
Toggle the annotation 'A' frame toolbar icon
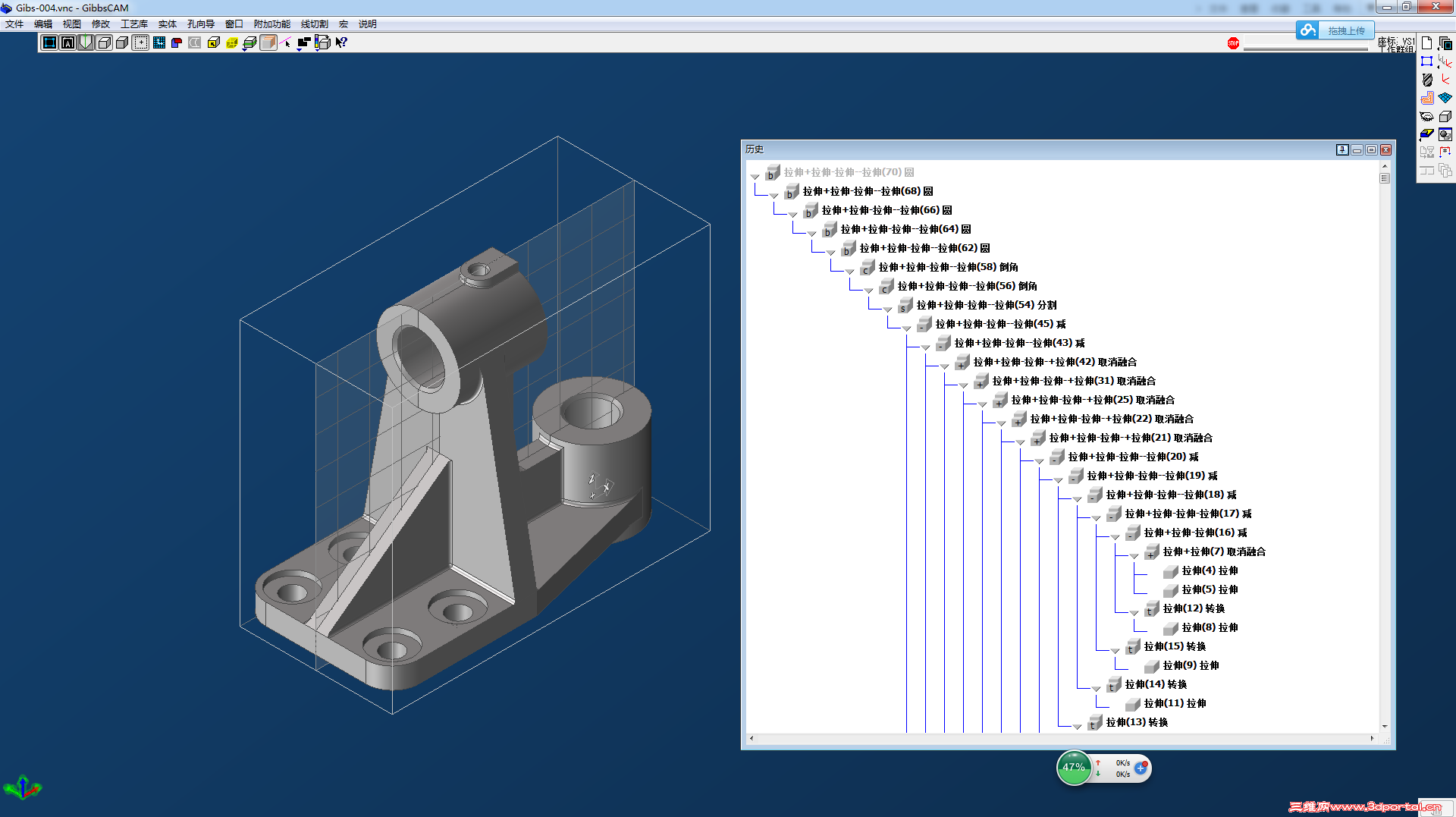[x=67, y=42]
